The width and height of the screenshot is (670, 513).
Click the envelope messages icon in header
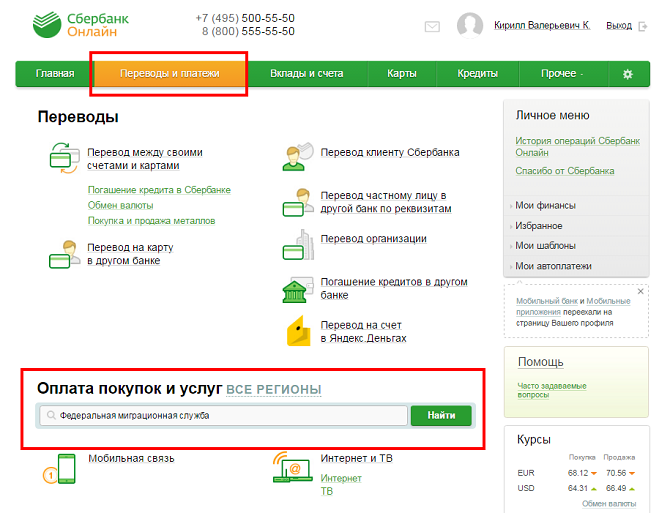coord(432,26)
